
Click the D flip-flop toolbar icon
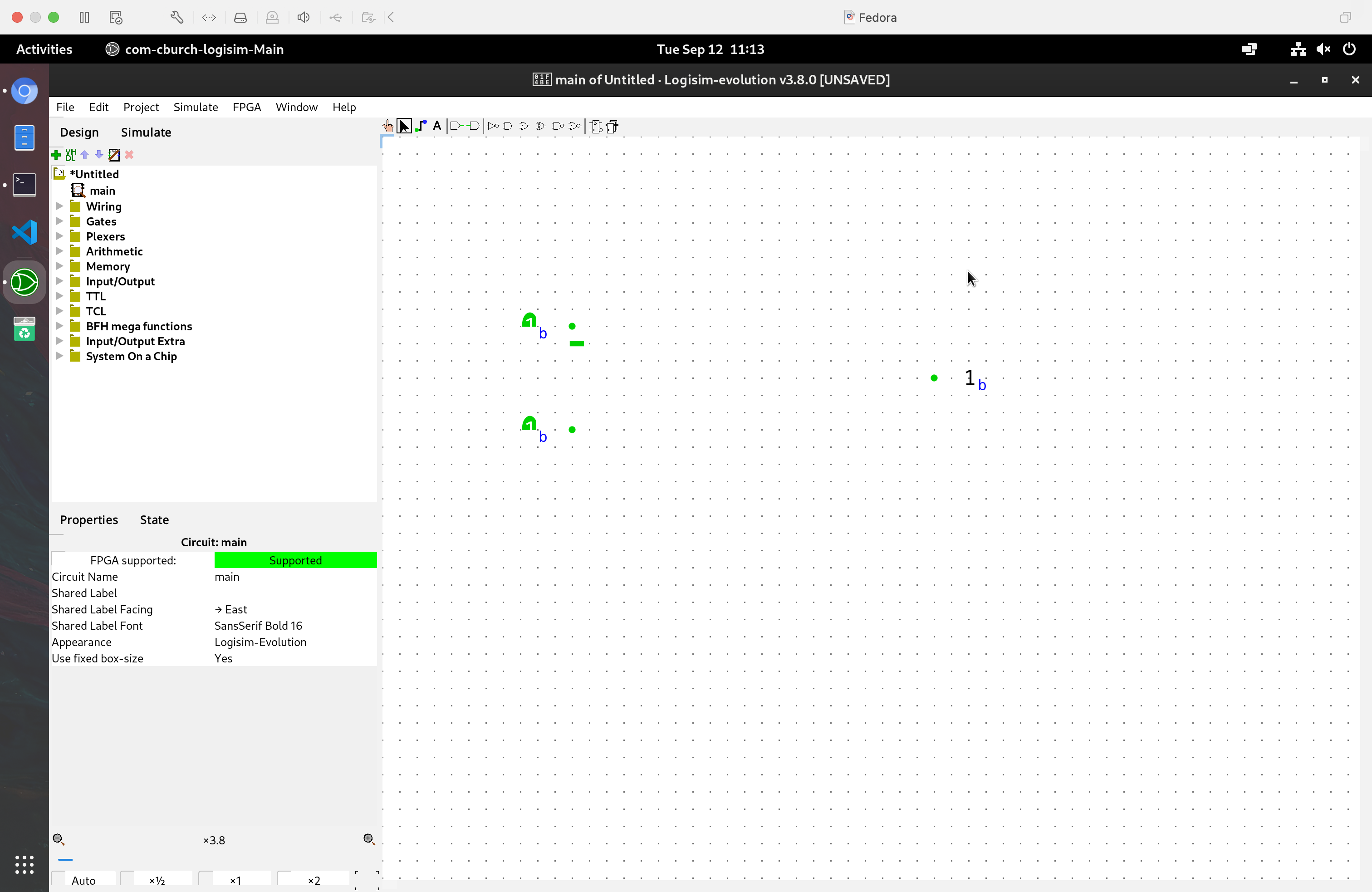coord(596,126)
